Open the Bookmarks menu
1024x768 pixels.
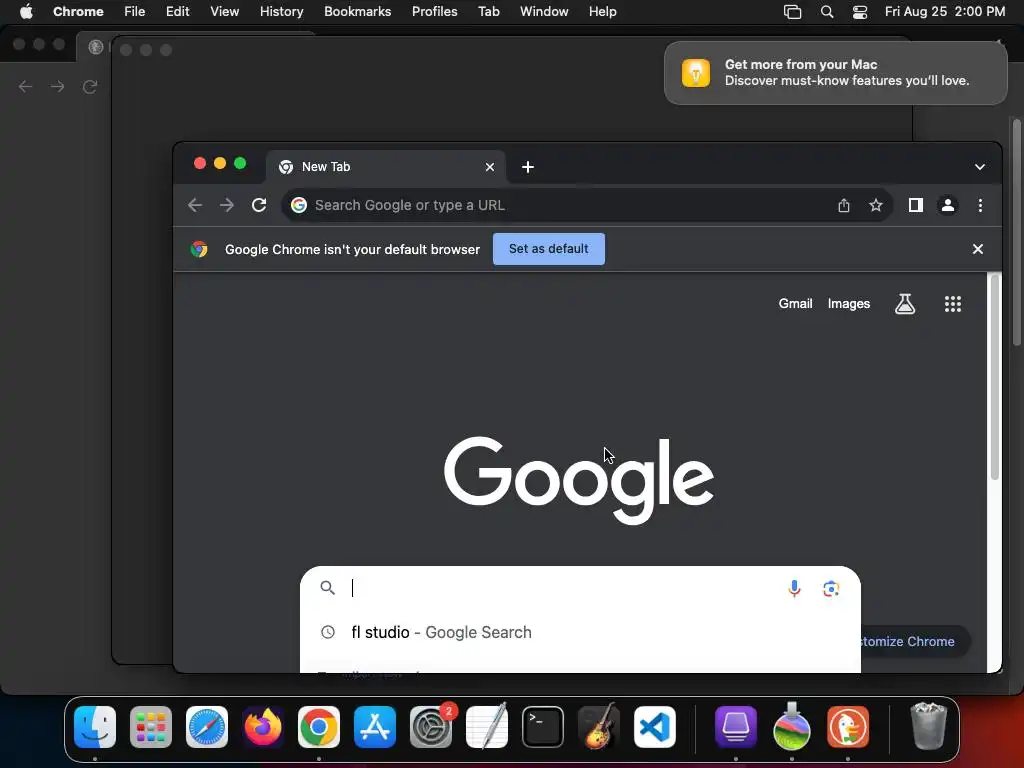click(357, 11)
